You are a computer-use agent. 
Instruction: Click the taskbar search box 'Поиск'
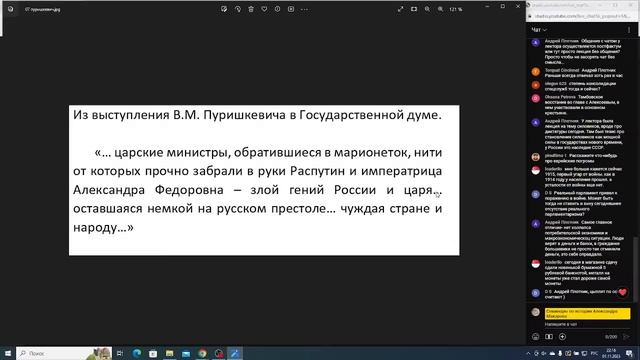coord(64,353)
